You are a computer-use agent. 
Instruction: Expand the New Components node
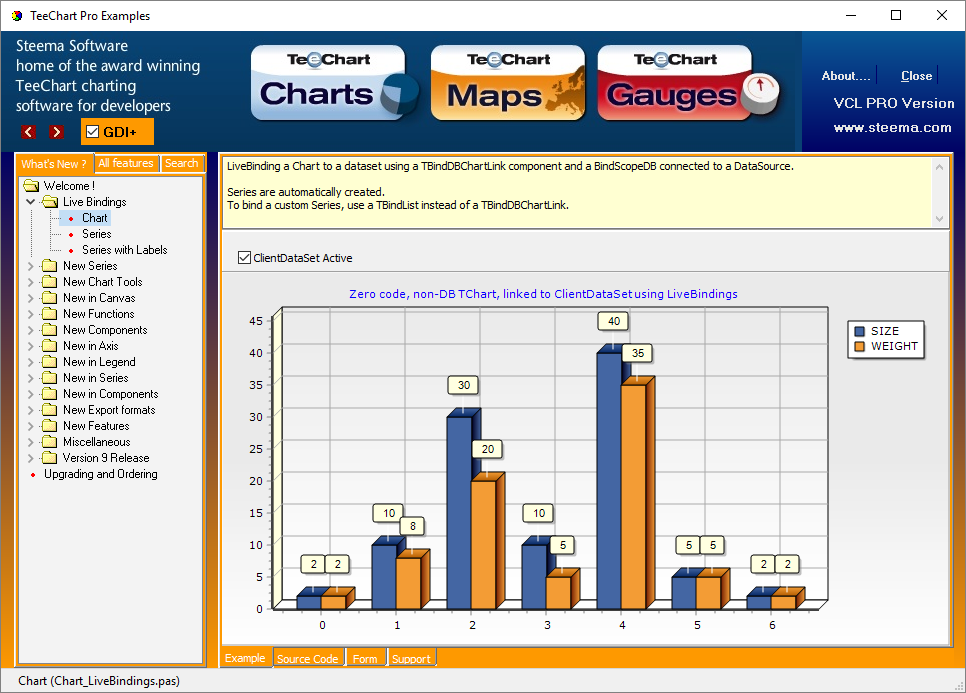(30, 330)
